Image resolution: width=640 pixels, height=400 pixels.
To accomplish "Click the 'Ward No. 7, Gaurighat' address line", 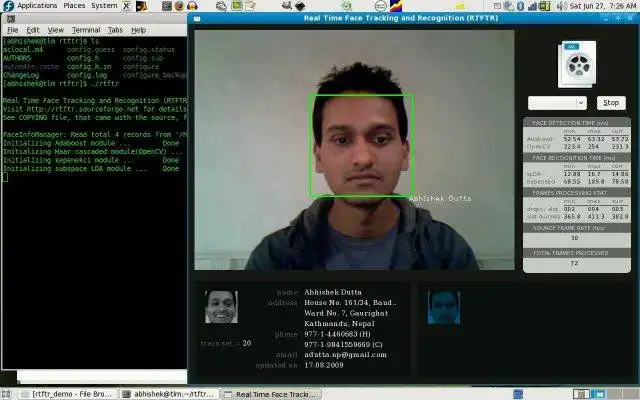I will tap(346, 313).
